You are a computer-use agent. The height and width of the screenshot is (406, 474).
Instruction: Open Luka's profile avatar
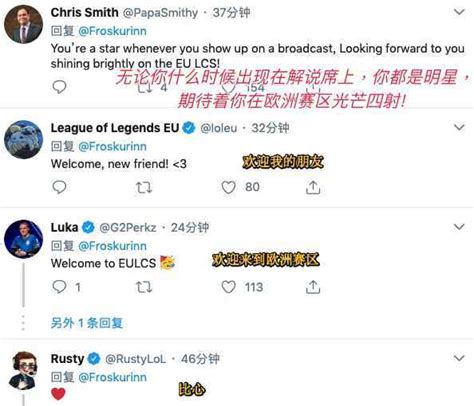(23, 239)
